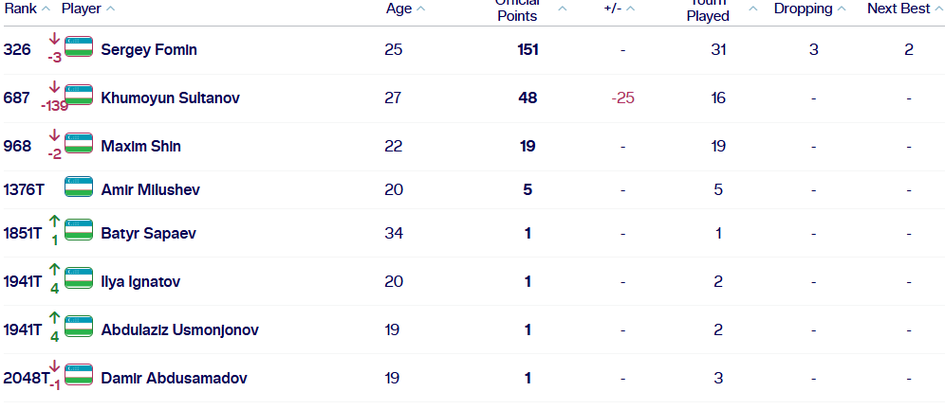The height and width of the screenshot is (409, 945).
Task: Click the flag icon beside Ilya Ignatov
Action: point(79,279)
